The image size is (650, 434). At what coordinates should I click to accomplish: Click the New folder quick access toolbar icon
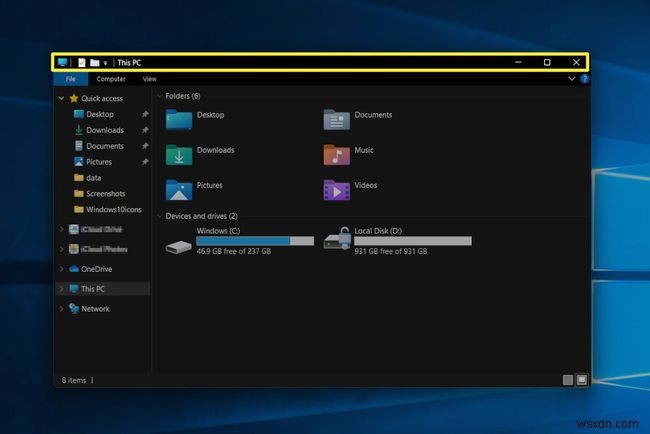click(95, 63)
